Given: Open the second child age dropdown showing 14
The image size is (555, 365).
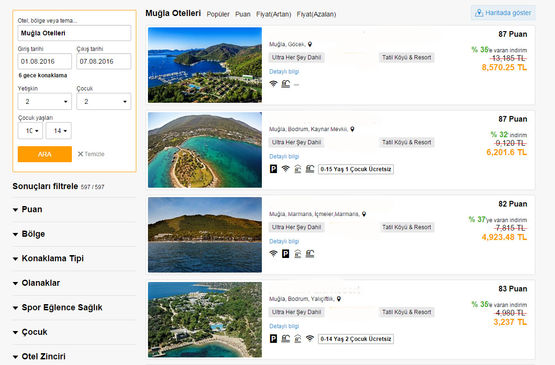Looking at the screenshot, I should pyautogui.click(x=59, y=131).
